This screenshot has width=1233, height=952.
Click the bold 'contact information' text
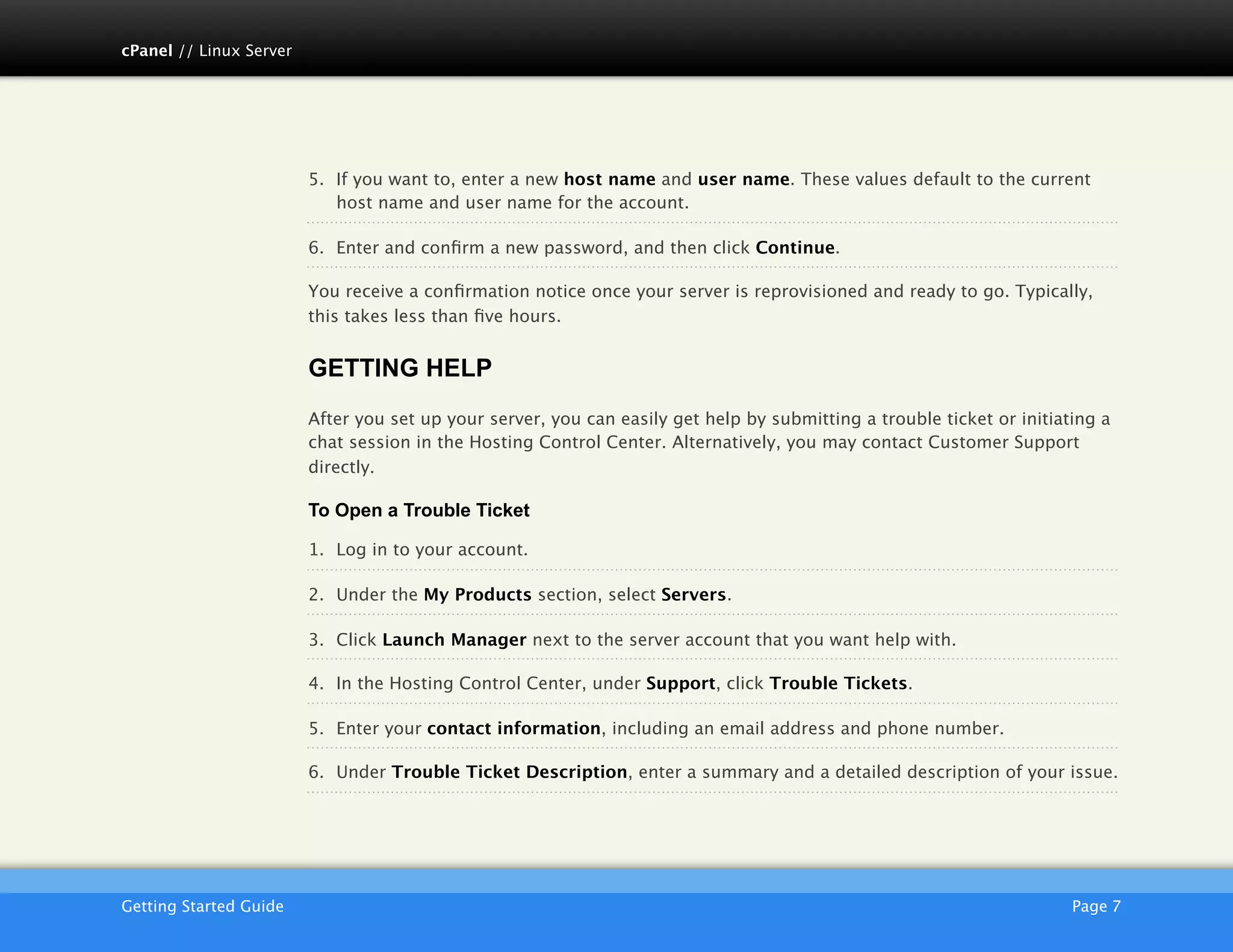pos(514,728)
